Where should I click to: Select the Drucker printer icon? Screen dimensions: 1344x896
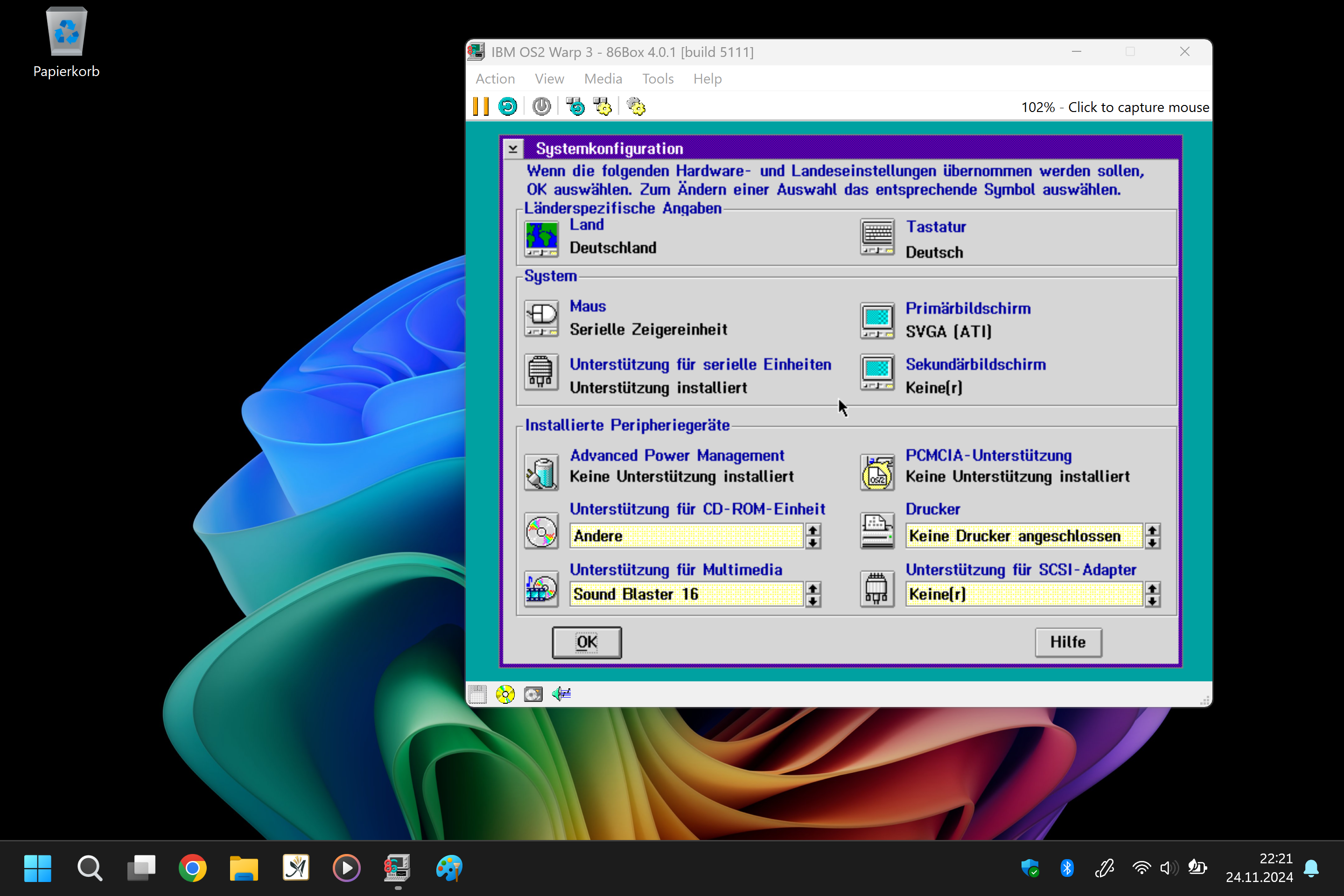(877, 532)
